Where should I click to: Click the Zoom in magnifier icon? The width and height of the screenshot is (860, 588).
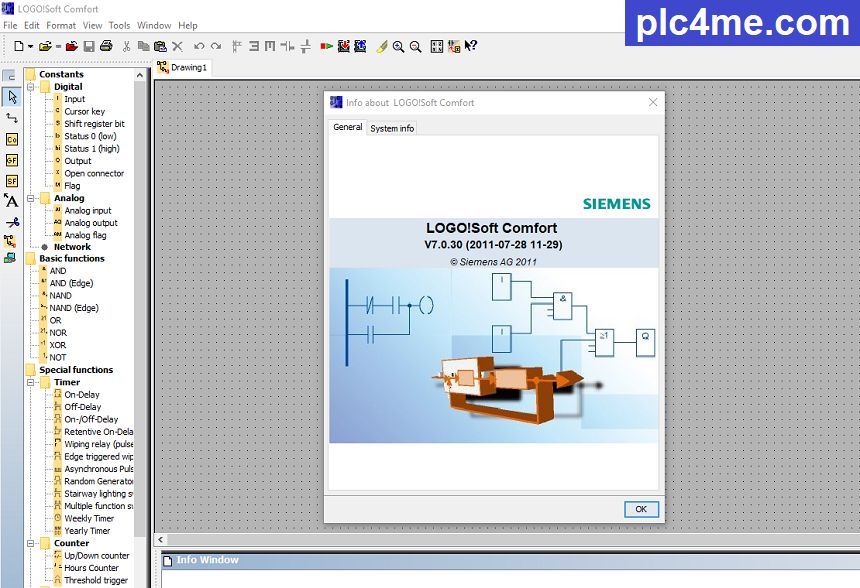coord(399,46)
